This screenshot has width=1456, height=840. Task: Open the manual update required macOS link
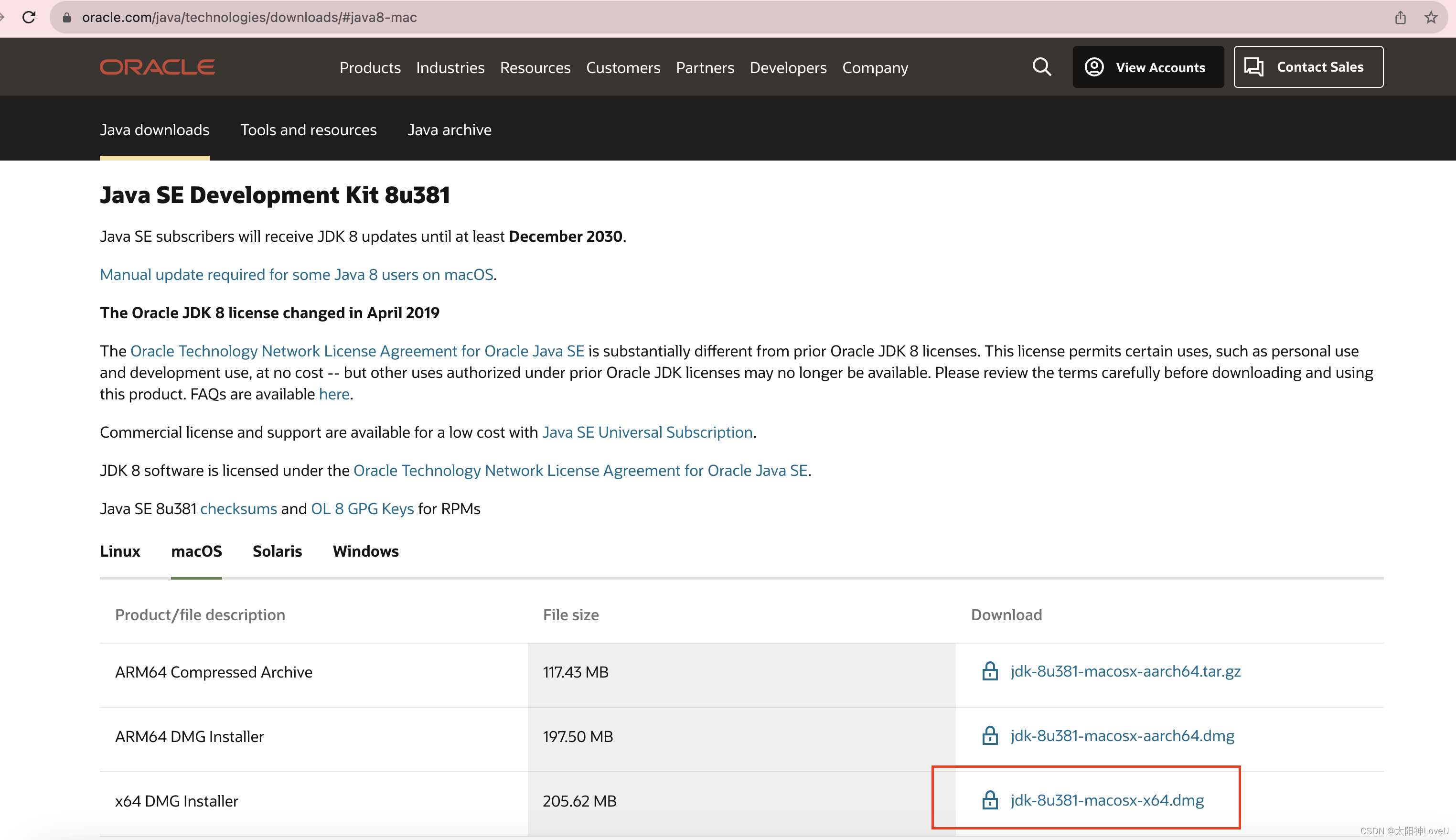(x=296, y=275)
